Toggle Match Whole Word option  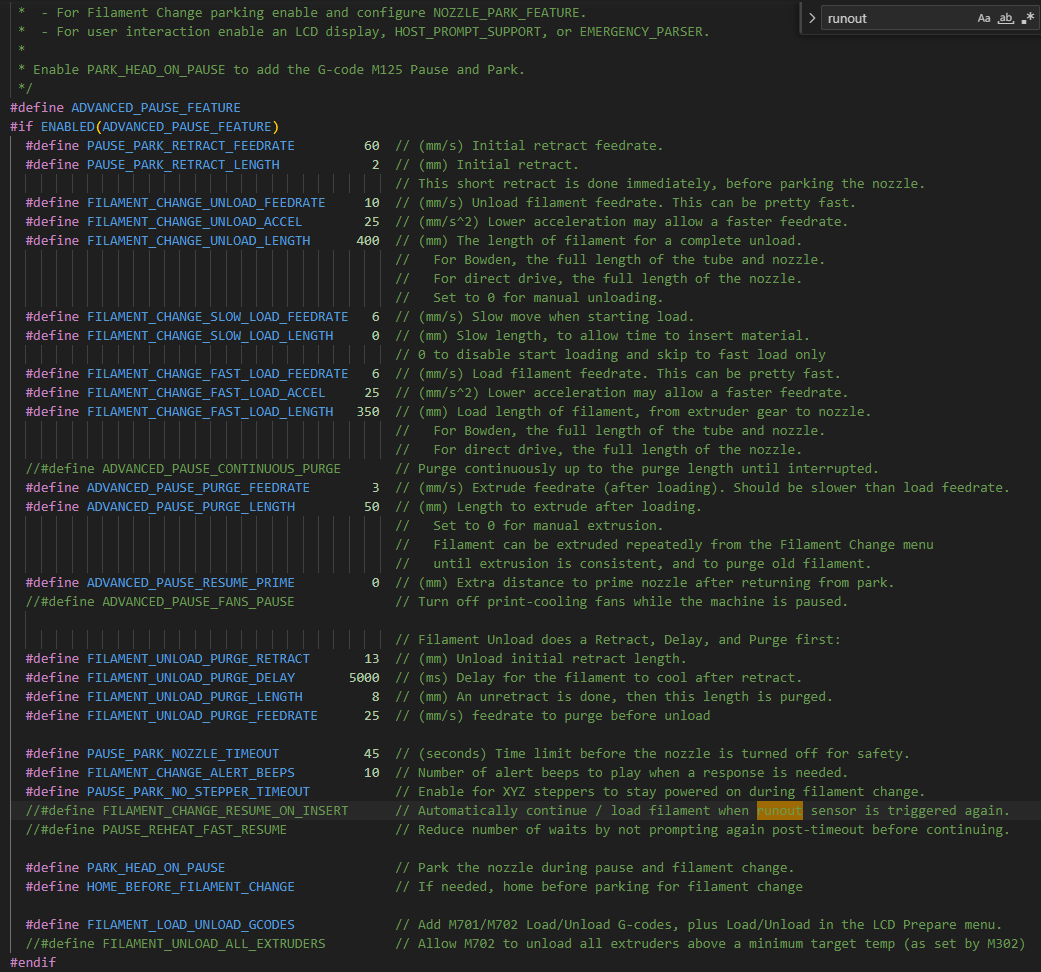pos(1006,18)
